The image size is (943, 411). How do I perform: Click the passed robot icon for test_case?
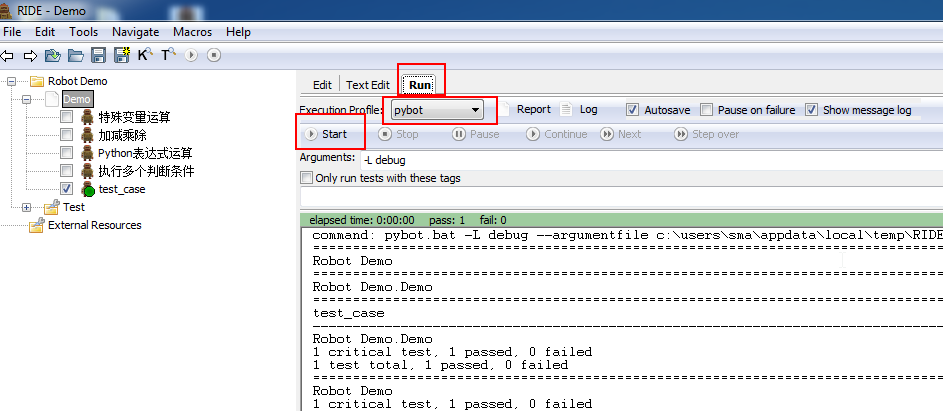(x=88, y=189)
